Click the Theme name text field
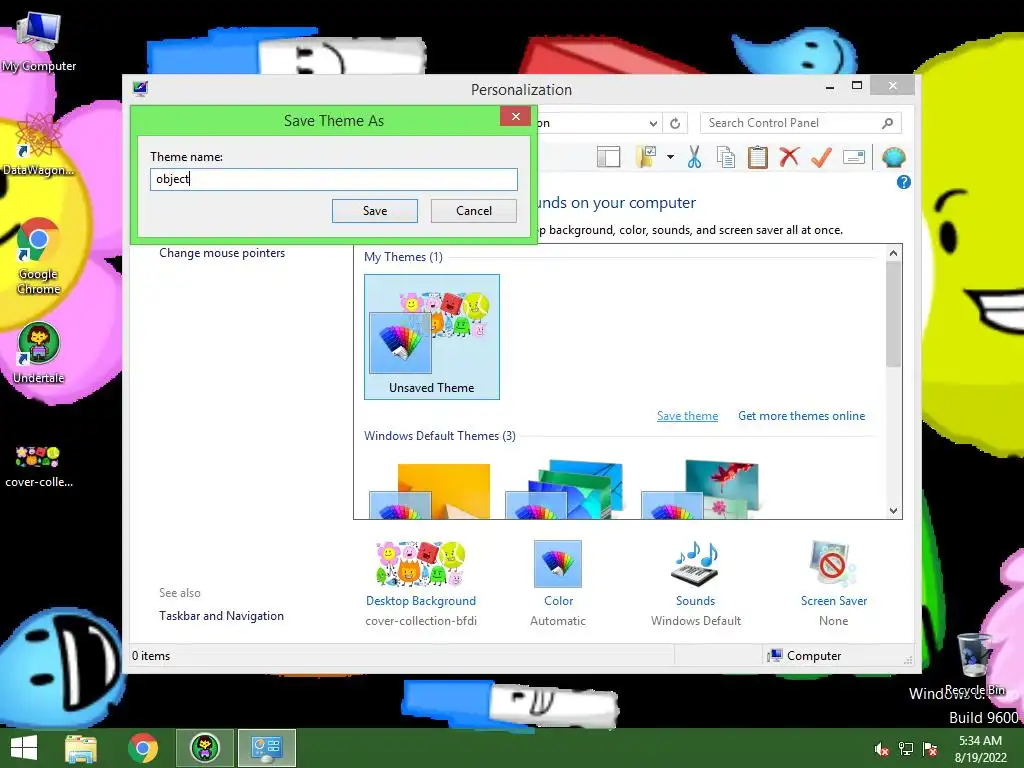The image size is (1024, 768). [x=334, y=179]
